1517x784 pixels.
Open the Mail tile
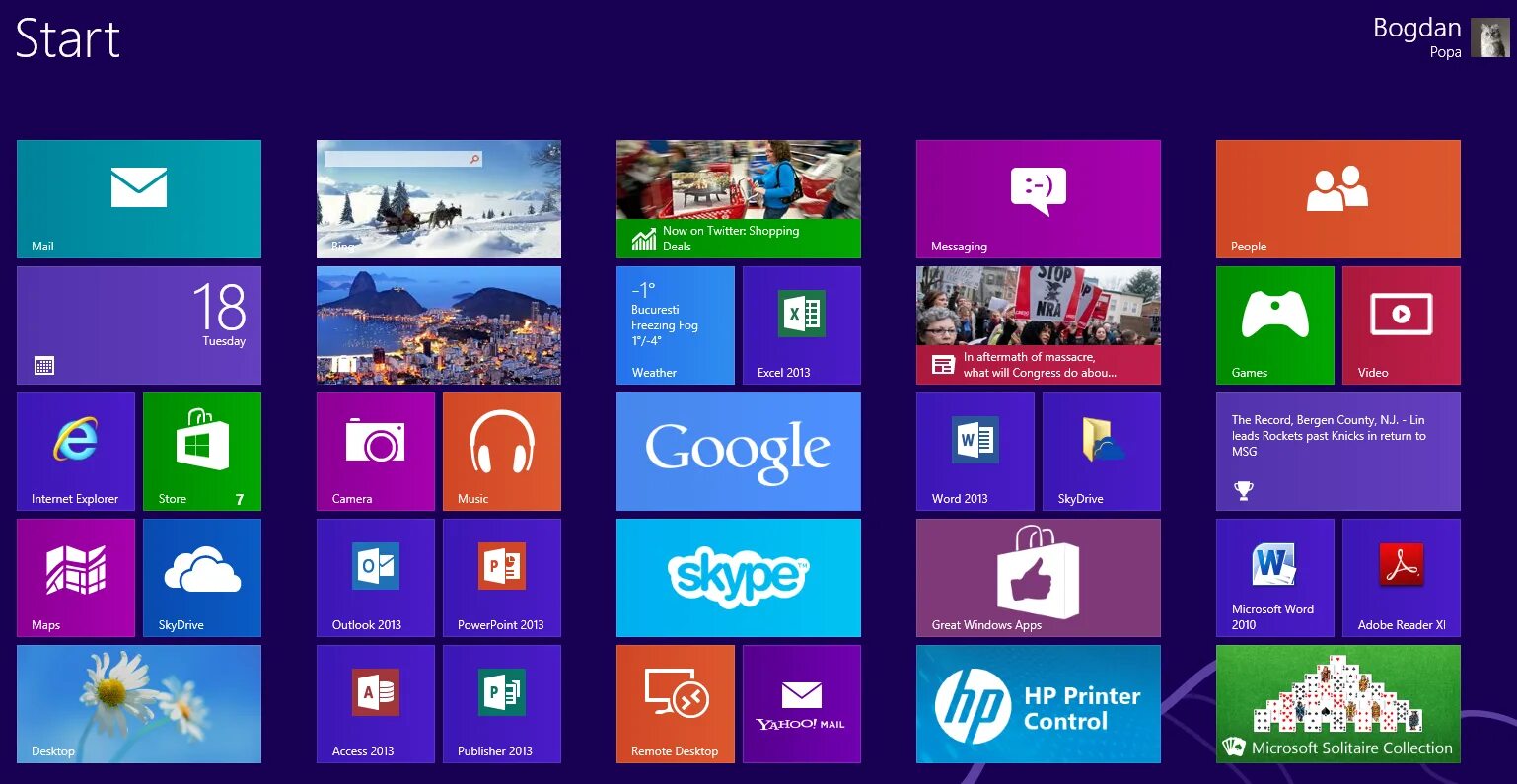click(139, 199)
